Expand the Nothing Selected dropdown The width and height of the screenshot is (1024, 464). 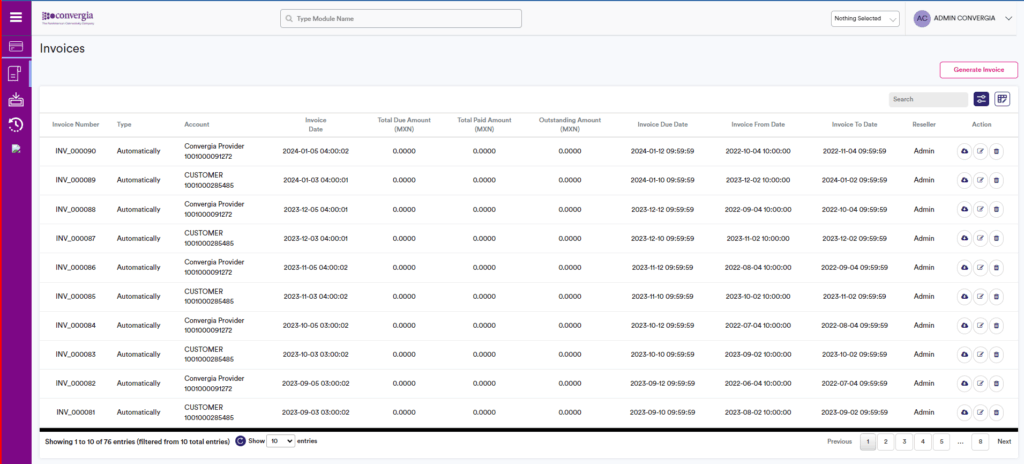coord(865,18)
